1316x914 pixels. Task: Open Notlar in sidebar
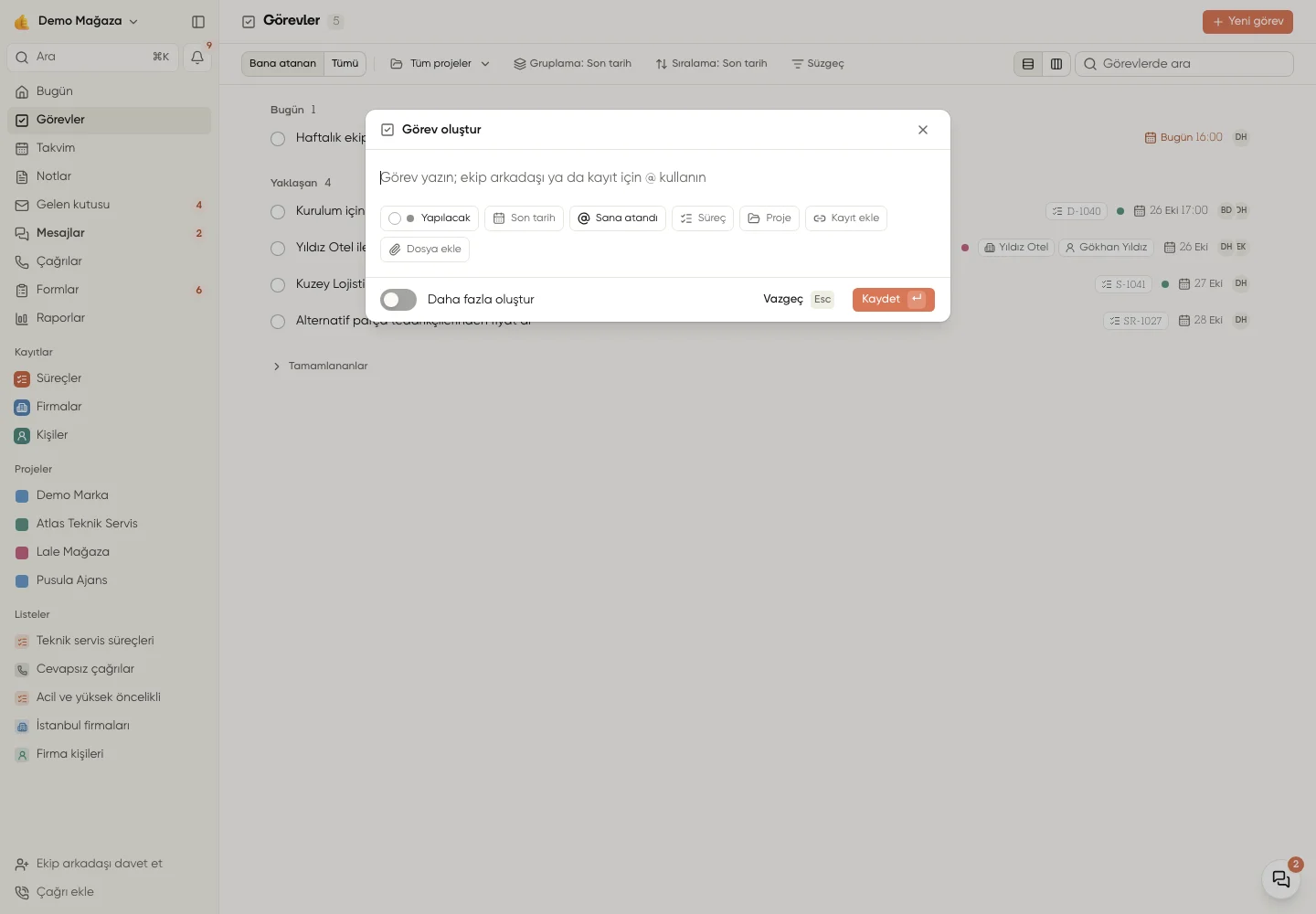(110, 176)
